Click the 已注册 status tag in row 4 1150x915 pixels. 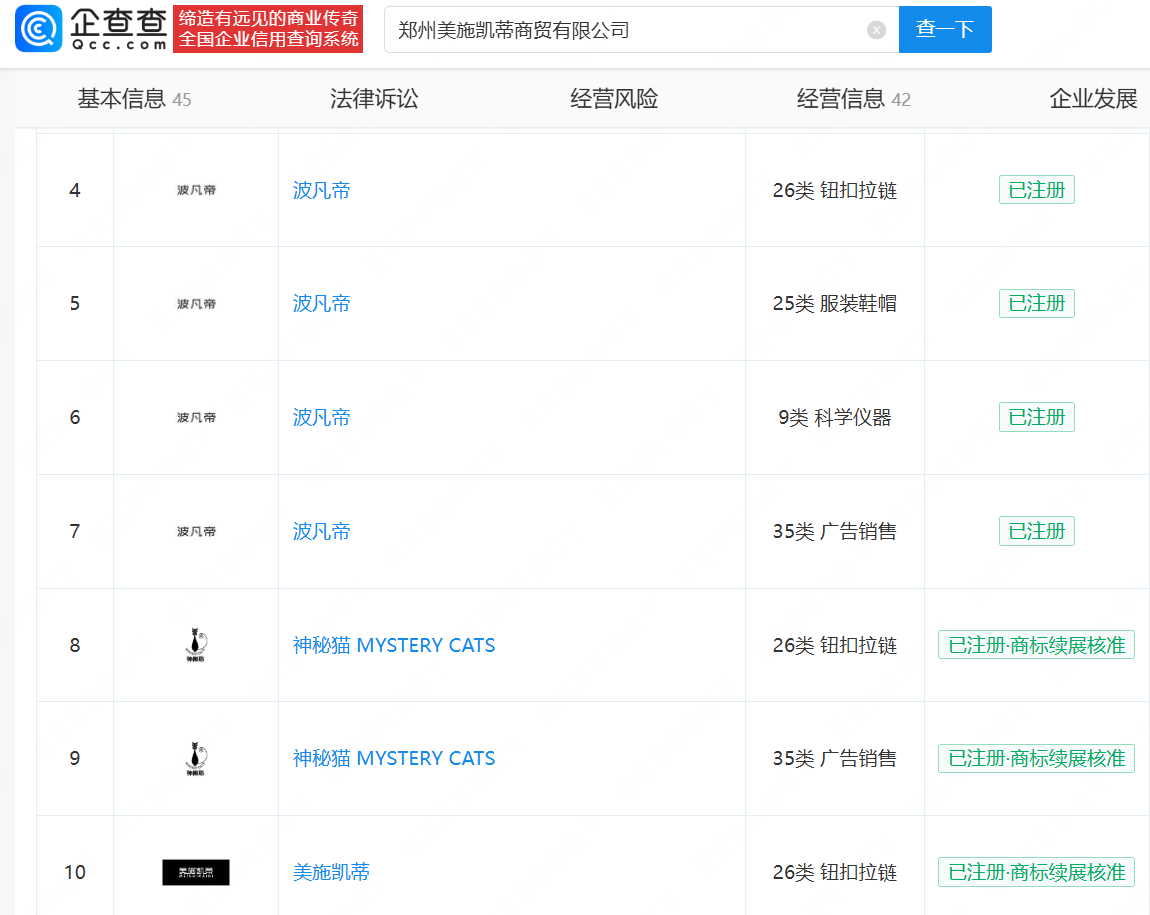1036,190
